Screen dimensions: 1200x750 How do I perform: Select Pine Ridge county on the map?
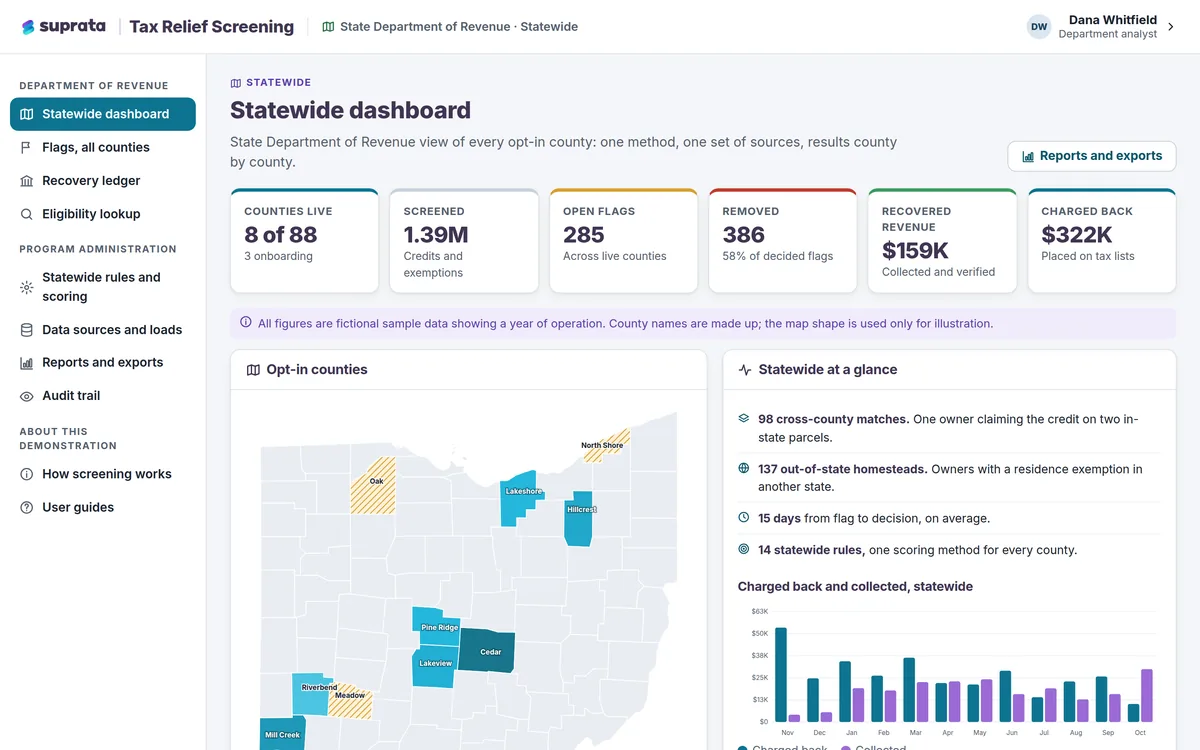(x=437, y=627)
